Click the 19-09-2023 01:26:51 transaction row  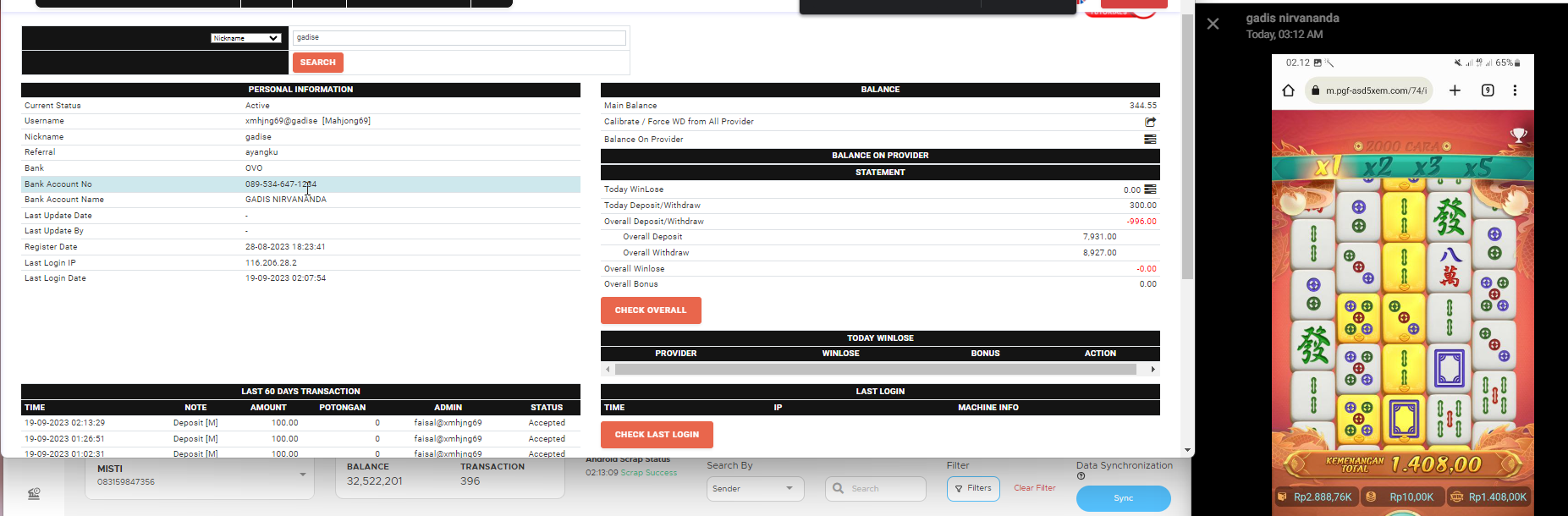300,439
